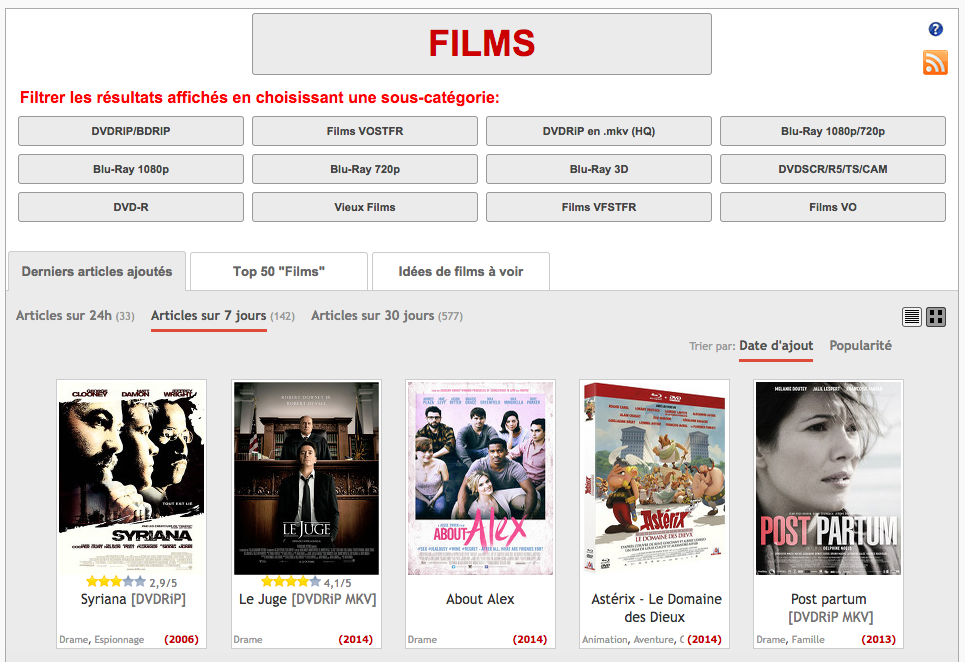Switch to grid view layout icon
The height and width of the screenshot is (662, 965).
pos(936,317)
